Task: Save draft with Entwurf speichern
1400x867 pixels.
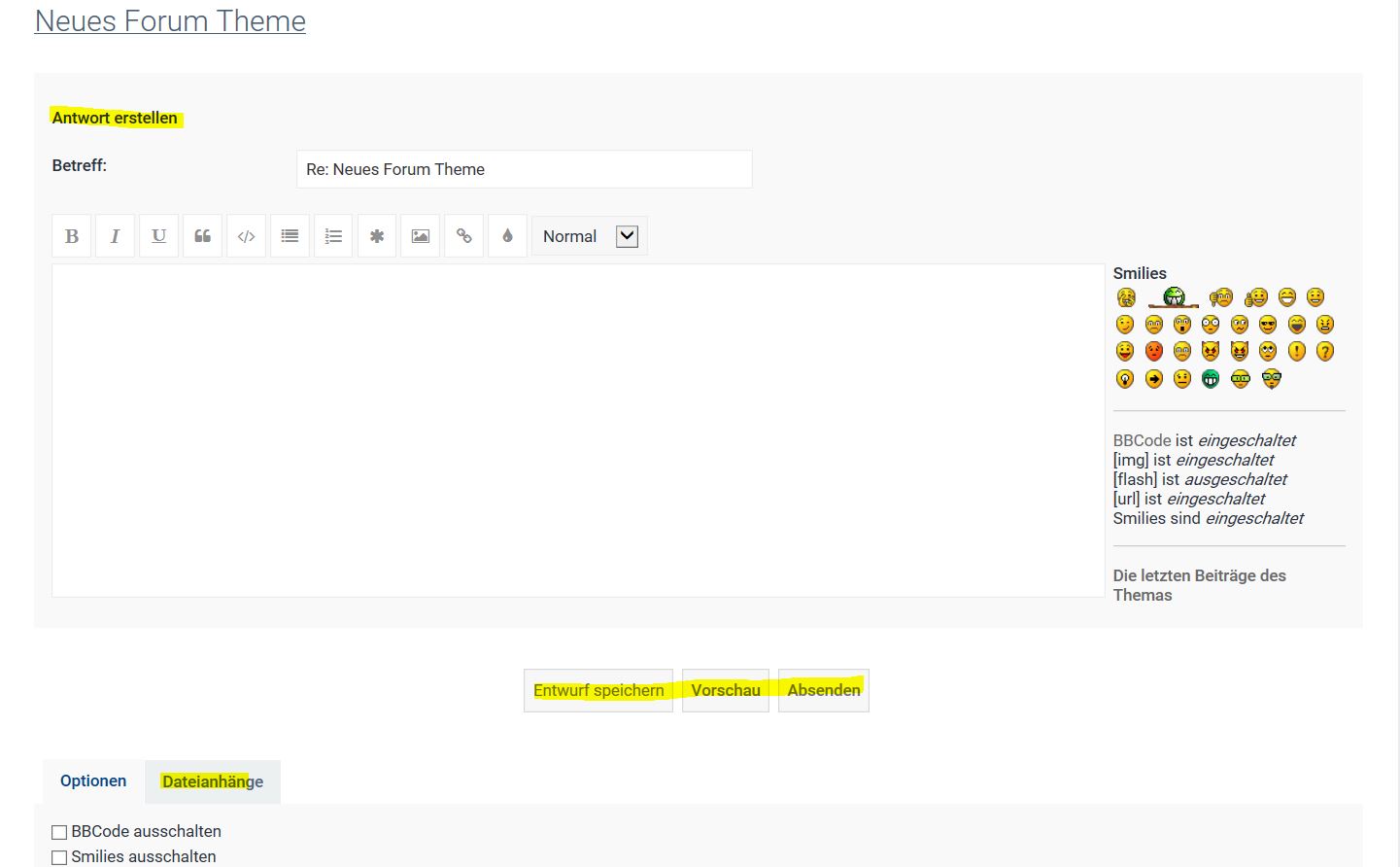Action: tap(598, 690)
